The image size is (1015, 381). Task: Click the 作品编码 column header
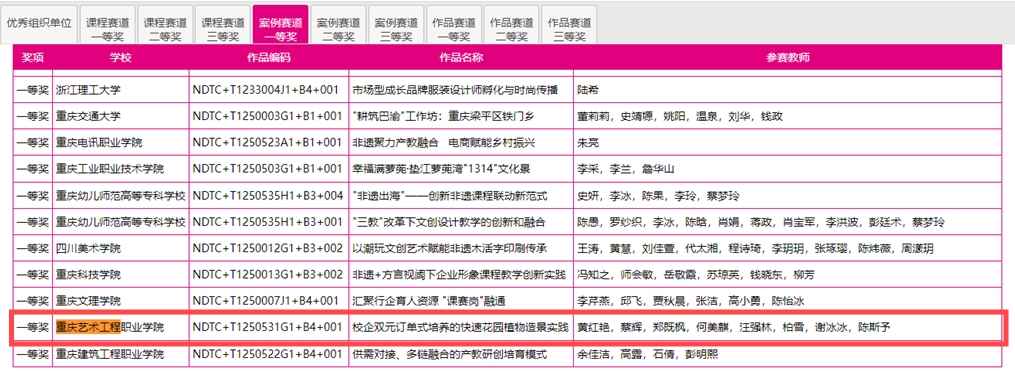point(269,58)
